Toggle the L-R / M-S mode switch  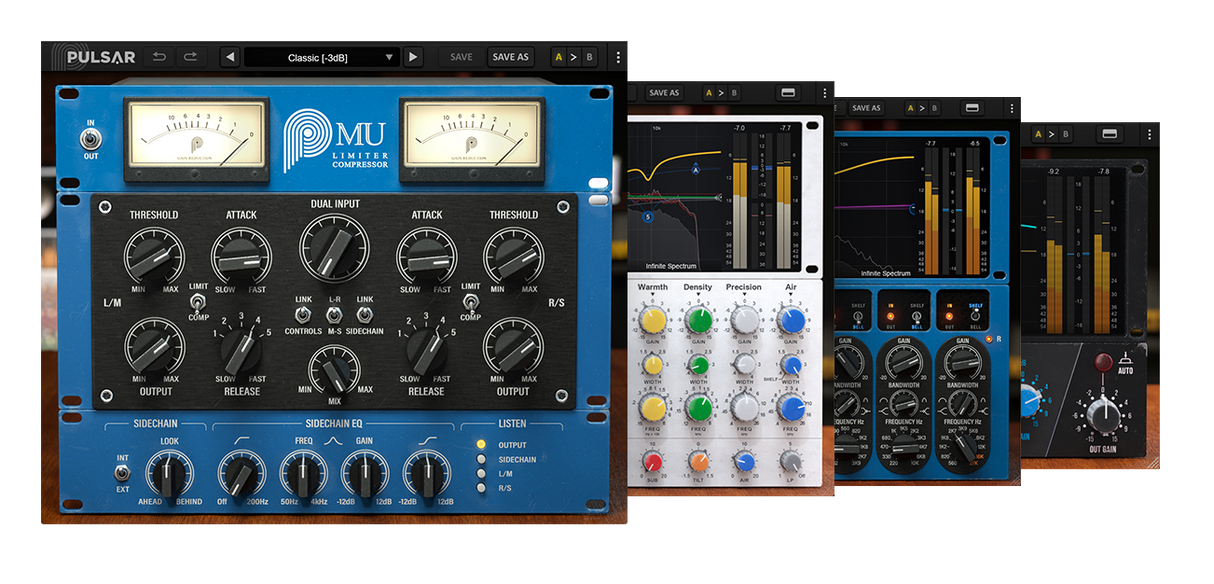pos(335,315)
